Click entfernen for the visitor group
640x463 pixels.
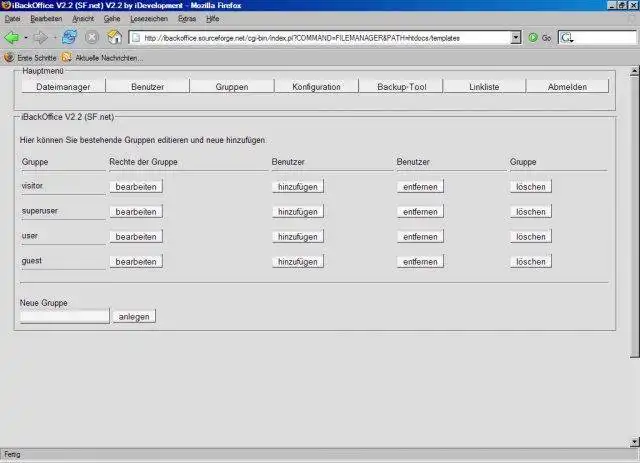420,187
